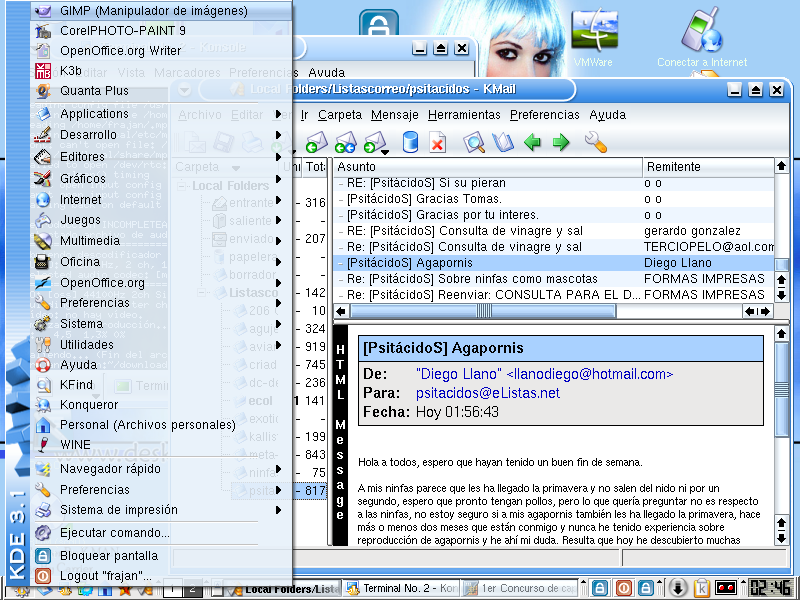Viewport: 800px width, 600px height.
Task: Open the Utilidades submenu
Action: (161, 345)
